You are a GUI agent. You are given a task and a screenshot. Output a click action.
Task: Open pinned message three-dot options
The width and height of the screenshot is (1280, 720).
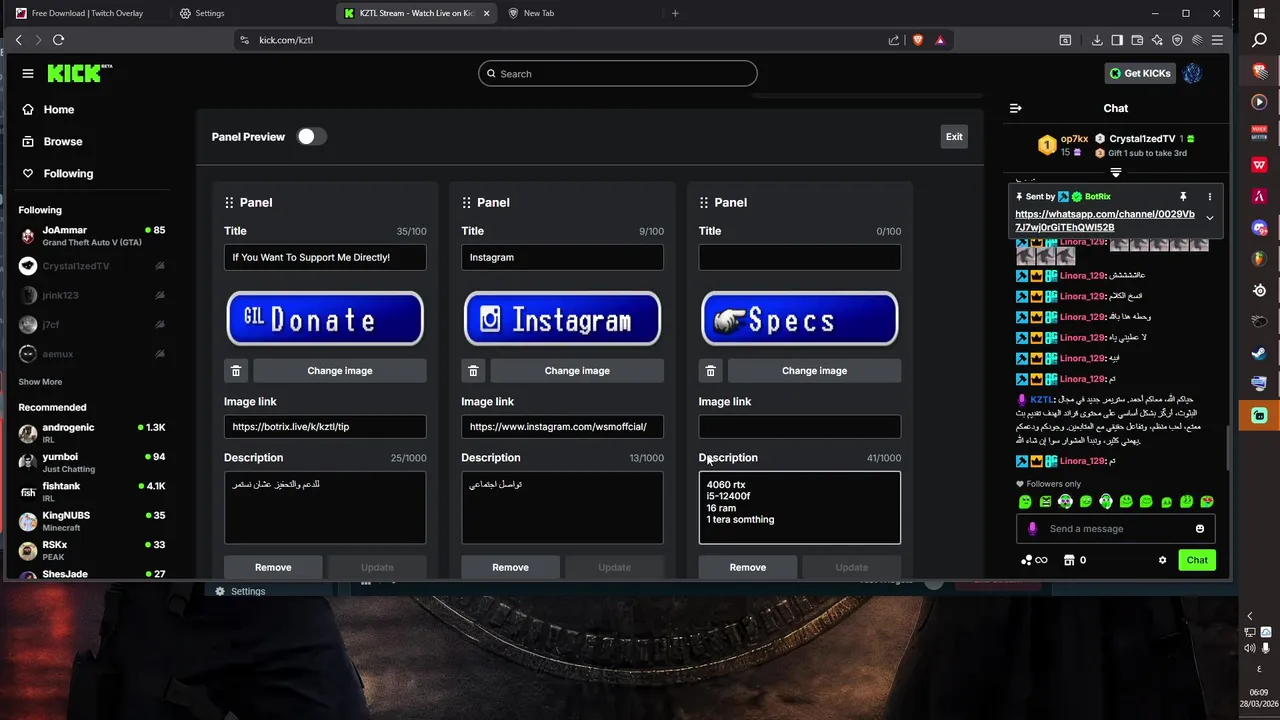pyautogui.click(x=1209, y=197)
